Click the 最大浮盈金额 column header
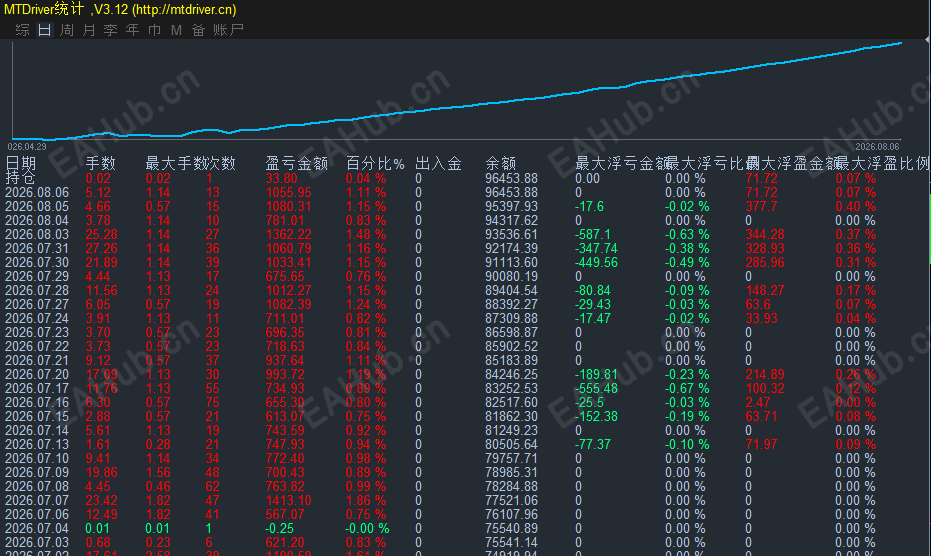The width and height of the screenshot is (931, 557). click(x=792, y=163)
